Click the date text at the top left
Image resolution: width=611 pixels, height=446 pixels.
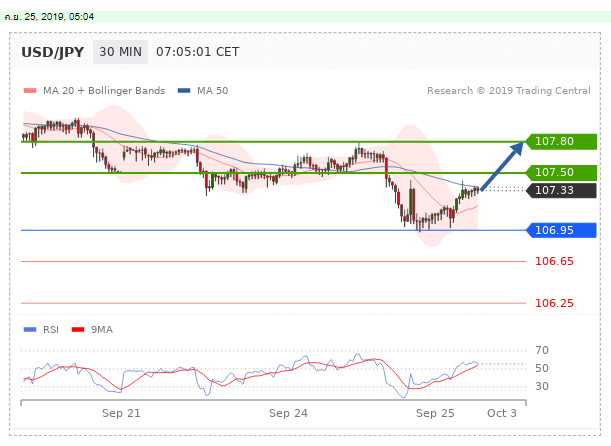tap(49, 17)
